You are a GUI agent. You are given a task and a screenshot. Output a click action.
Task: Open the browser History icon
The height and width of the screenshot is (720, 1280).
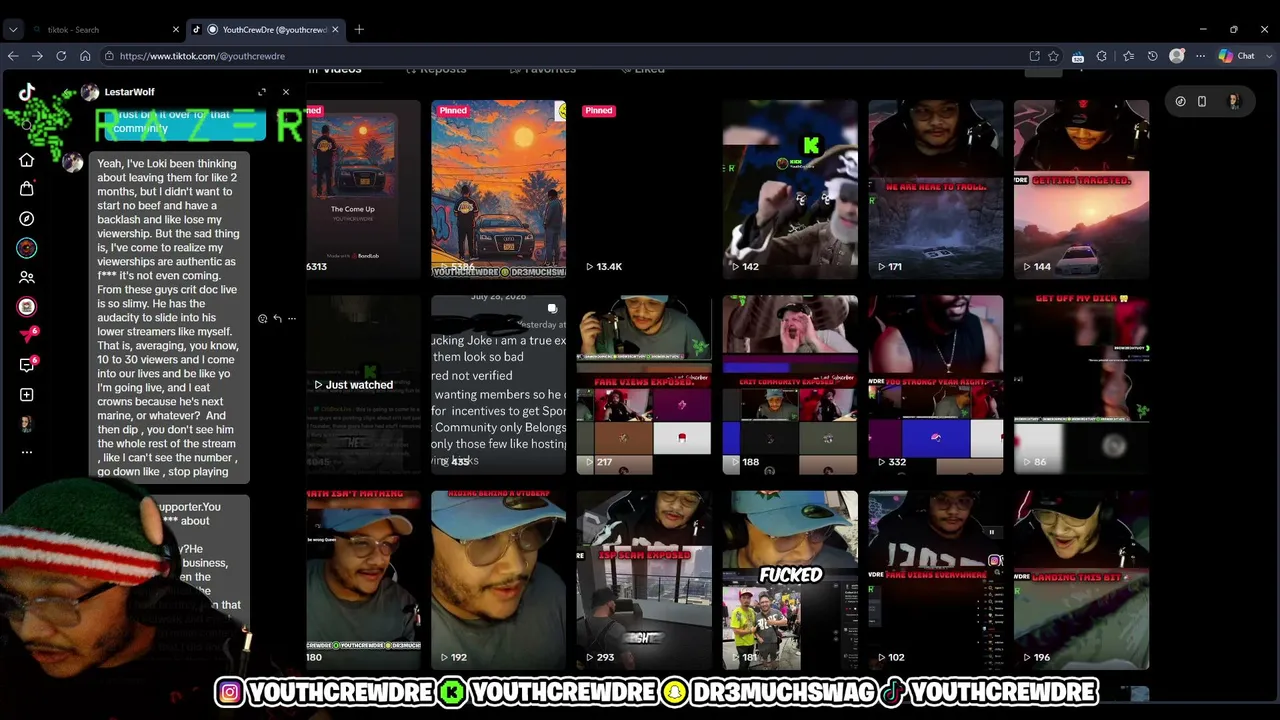(1152, 56)
